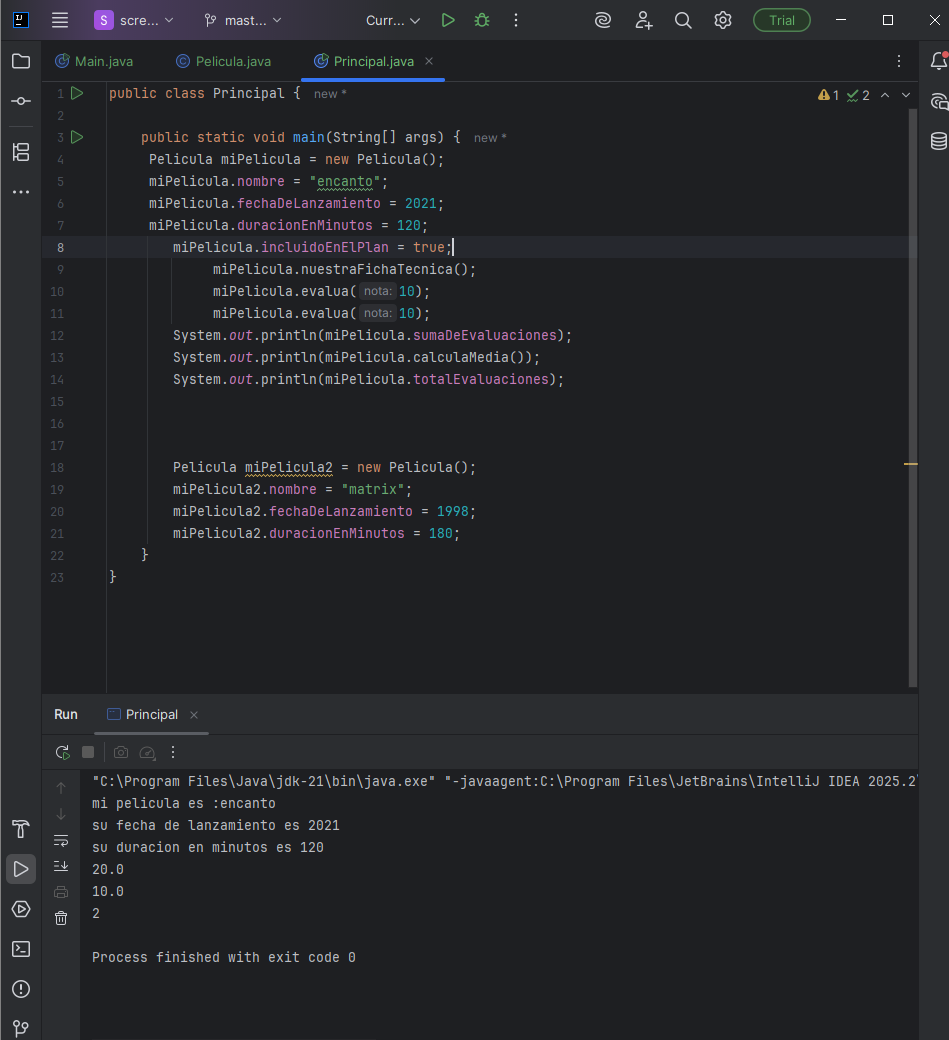Open editor tab options menu (three dots)

click(x=899, y=61)
